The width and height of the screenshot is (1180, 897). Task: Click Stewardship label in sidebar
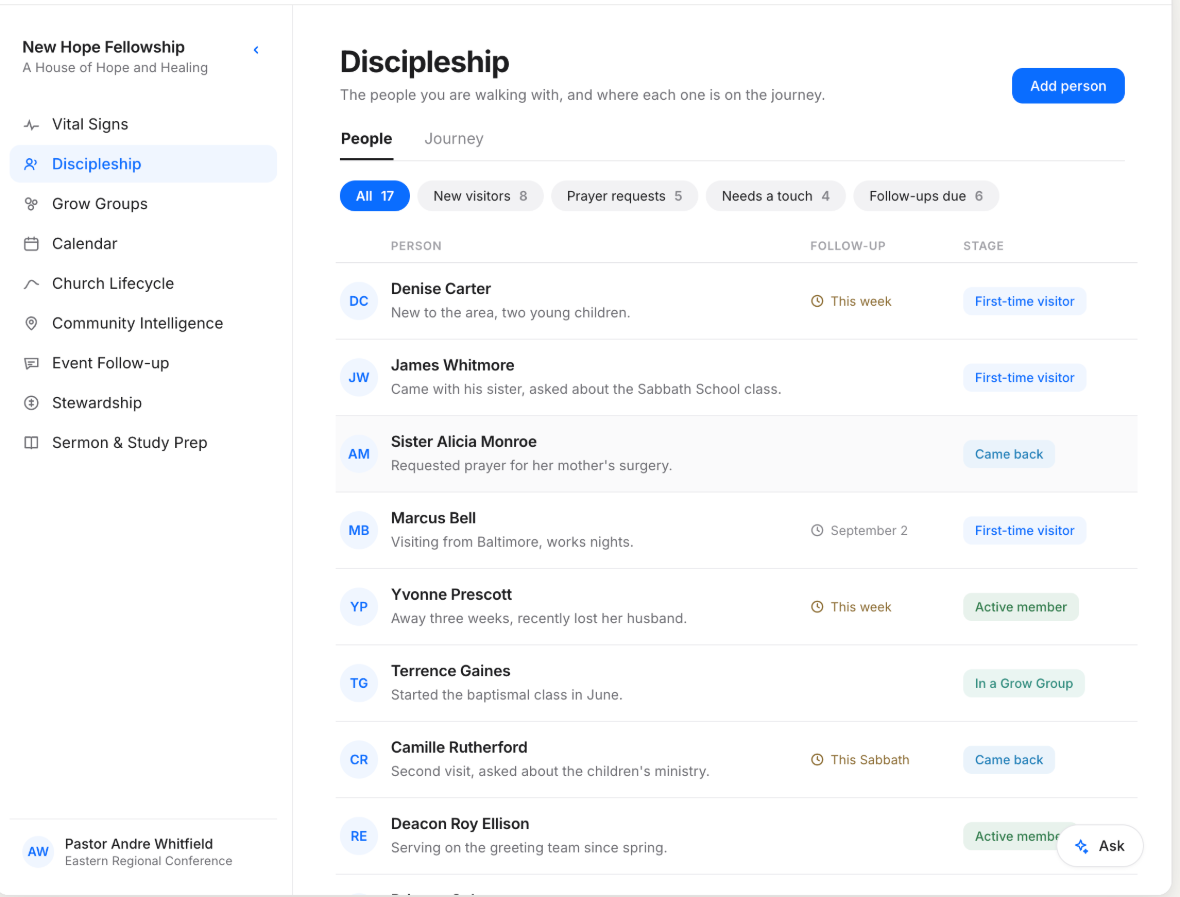coord(97,403)
